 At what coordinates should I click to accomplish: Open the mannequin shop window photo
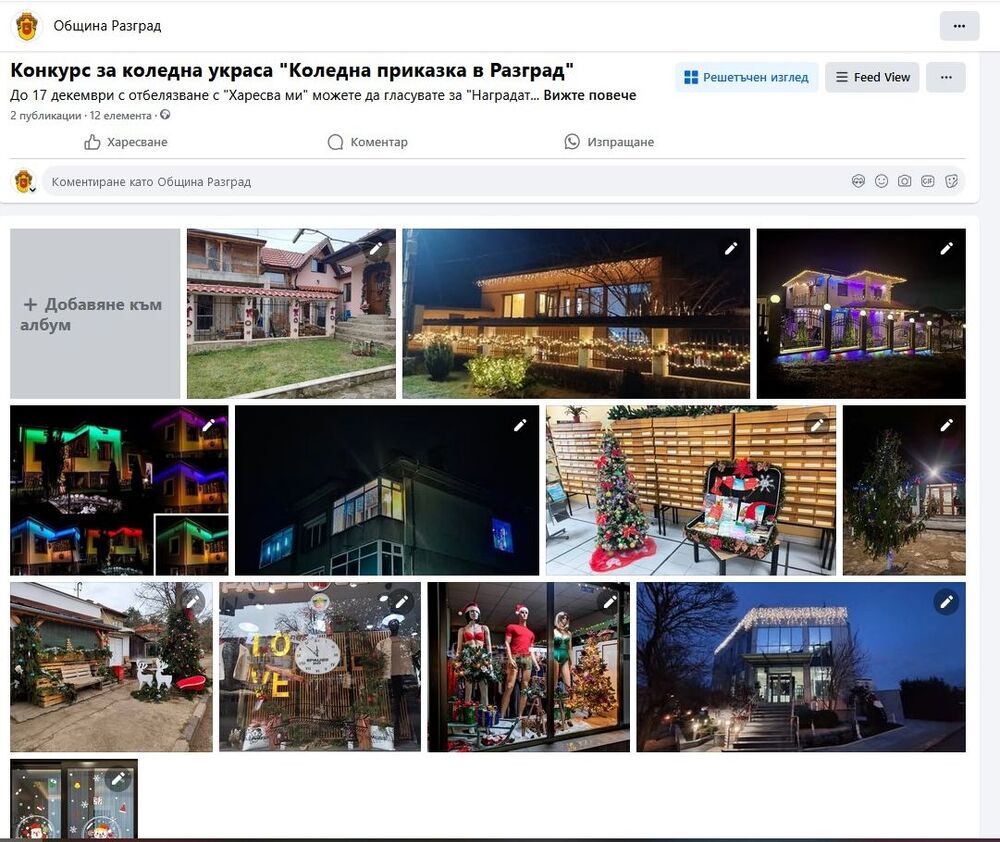[528, 666]
